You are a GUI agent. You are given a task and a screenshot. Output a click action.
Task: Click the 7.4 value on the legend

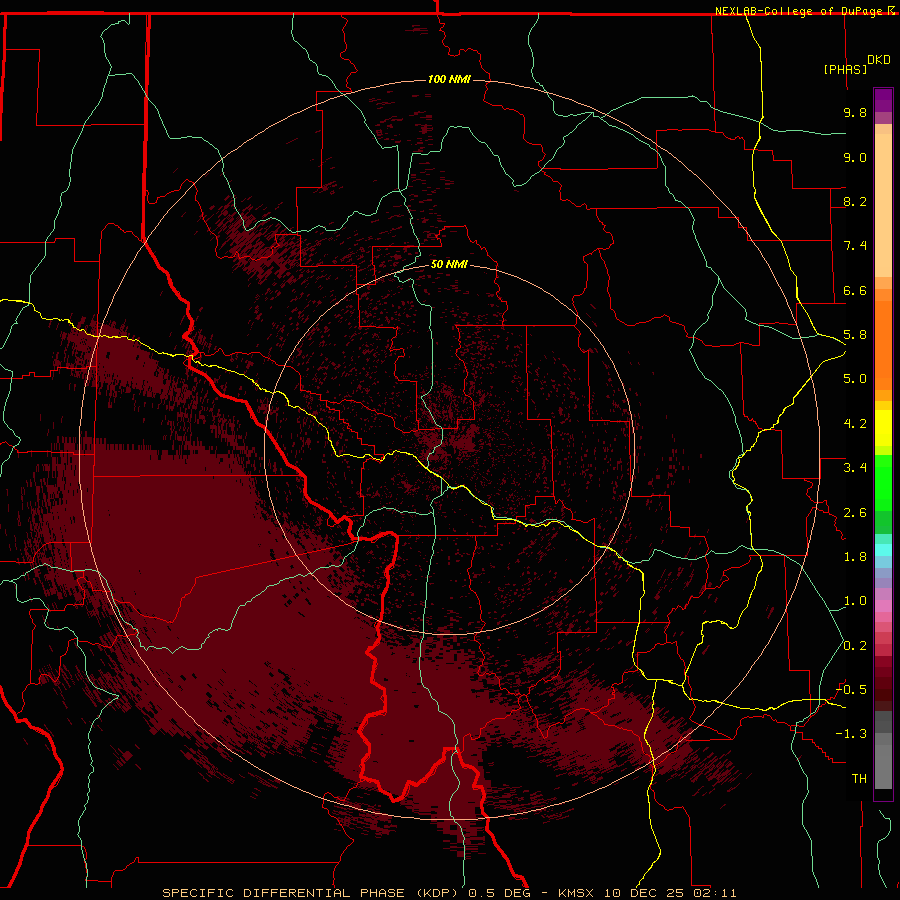pos(855,246)
